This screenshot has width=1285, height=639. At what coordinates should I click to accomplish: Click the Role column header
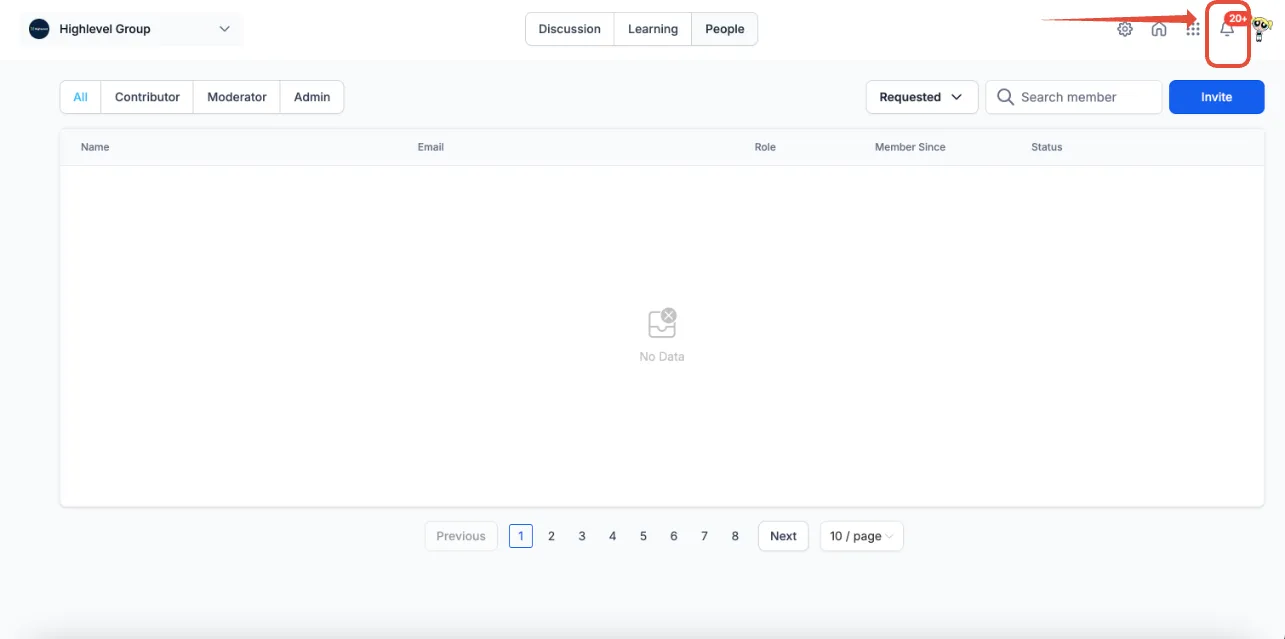[x=765, y=147]
